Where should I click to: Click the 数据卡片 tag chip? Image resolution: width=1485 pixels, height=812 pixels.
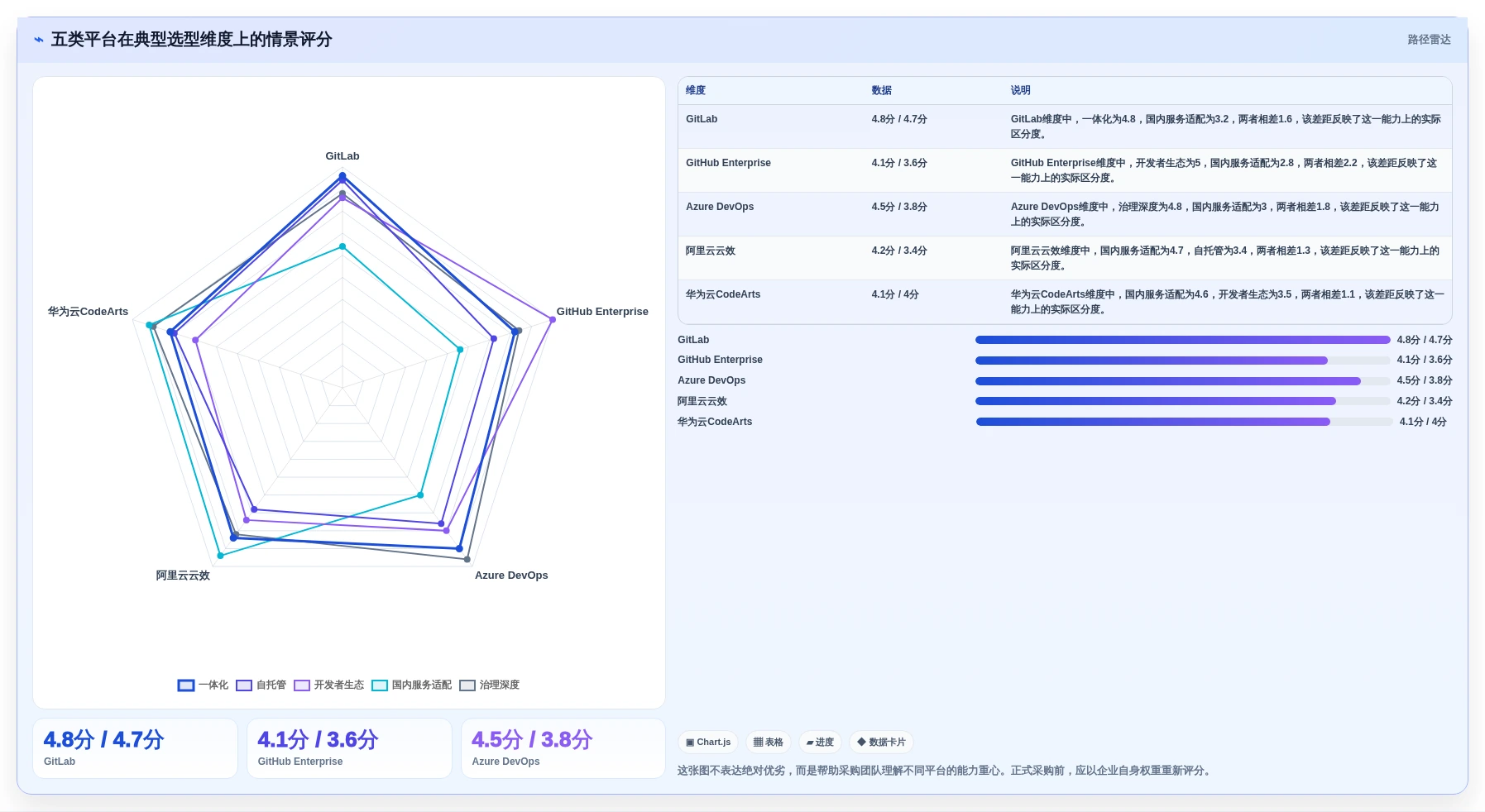tap(881, 742)
